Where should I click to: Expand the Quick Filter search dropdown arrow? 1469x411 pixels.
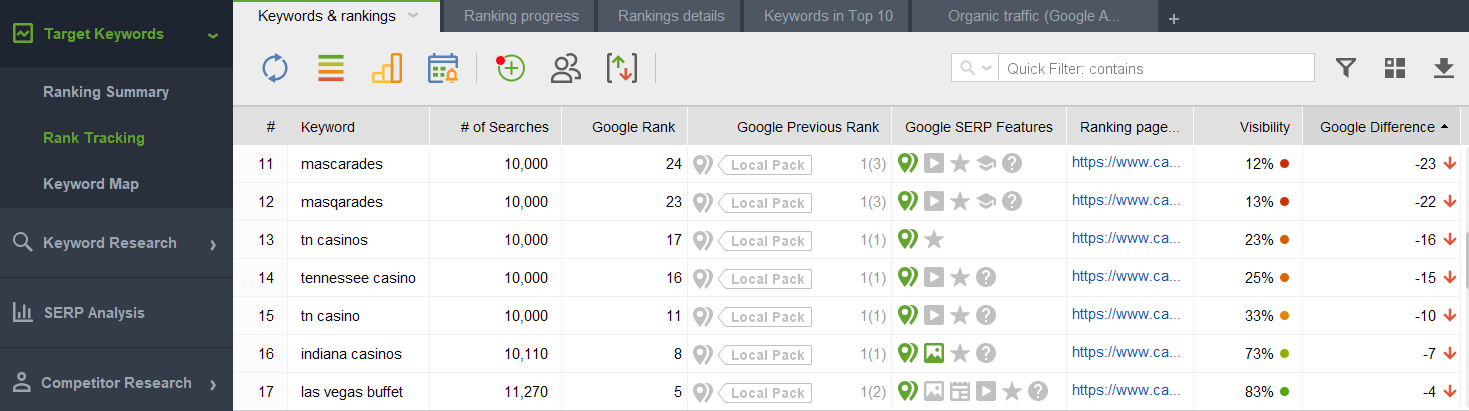coord(988,68)
